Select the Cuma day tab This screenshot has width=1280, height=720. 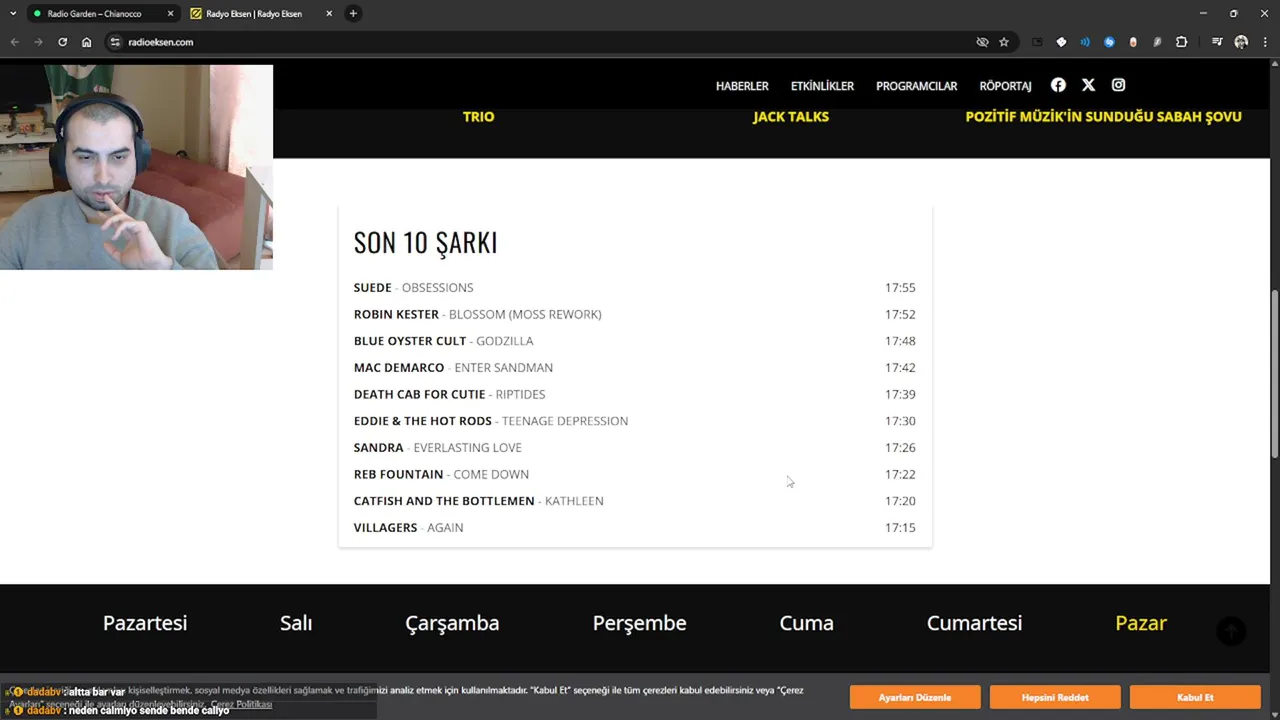click(806, 623)
